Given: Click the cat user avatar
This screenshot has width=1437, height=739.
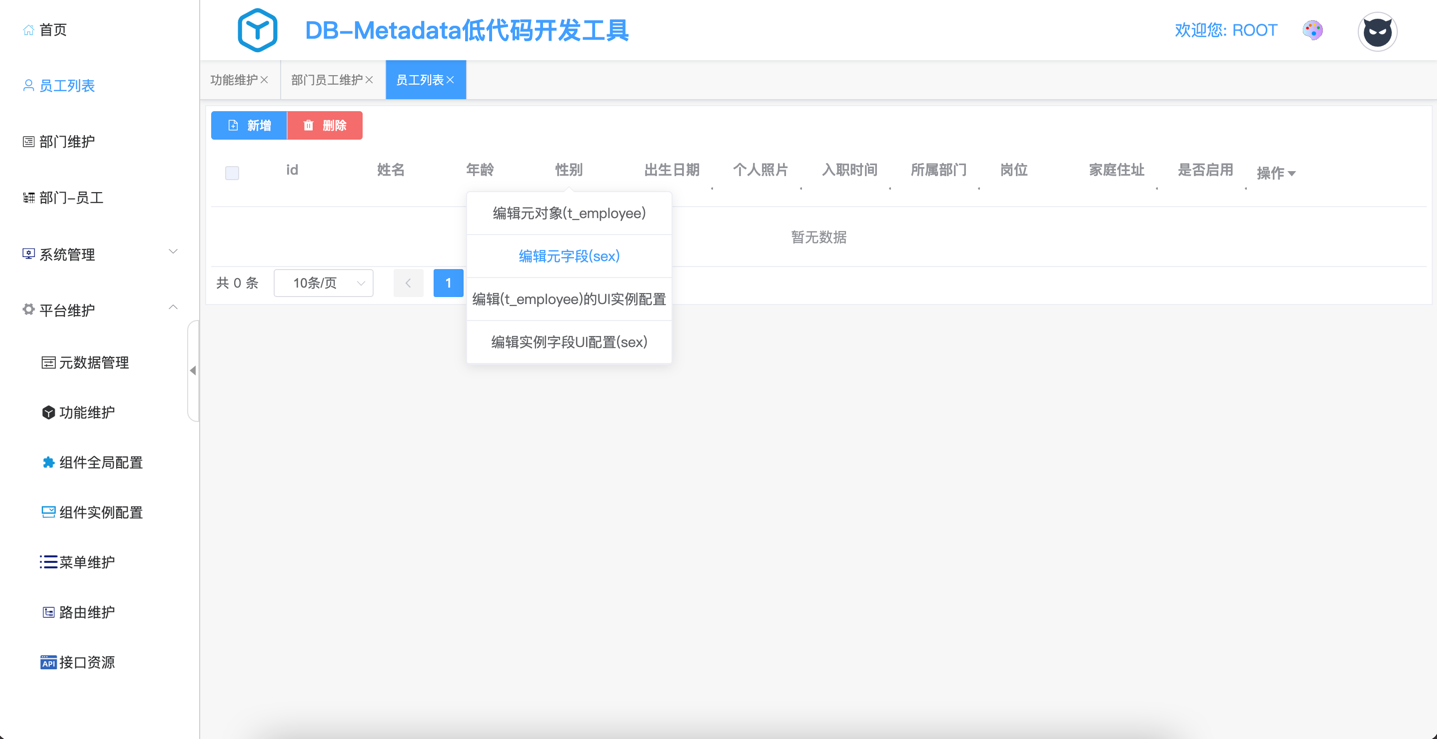Looking at the screenshot, I should 1377,32.
